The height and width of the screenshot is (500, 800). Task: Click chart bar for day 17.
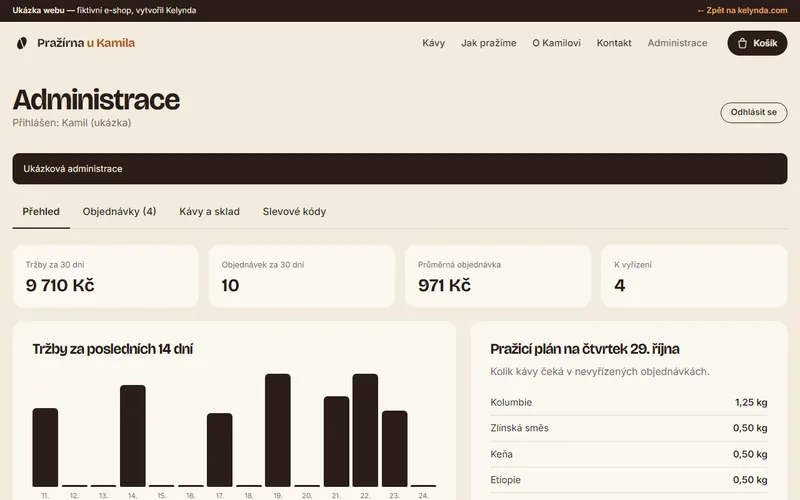220,450
